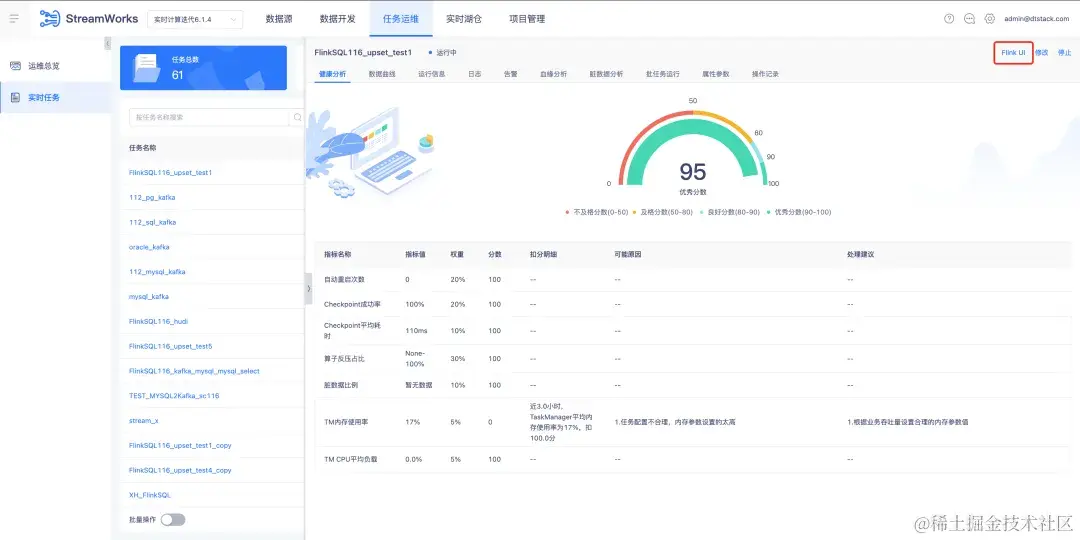Switch to the 运行信息 tab
The width and height of the screenshot is (1080, 540).
click(432, 74)
